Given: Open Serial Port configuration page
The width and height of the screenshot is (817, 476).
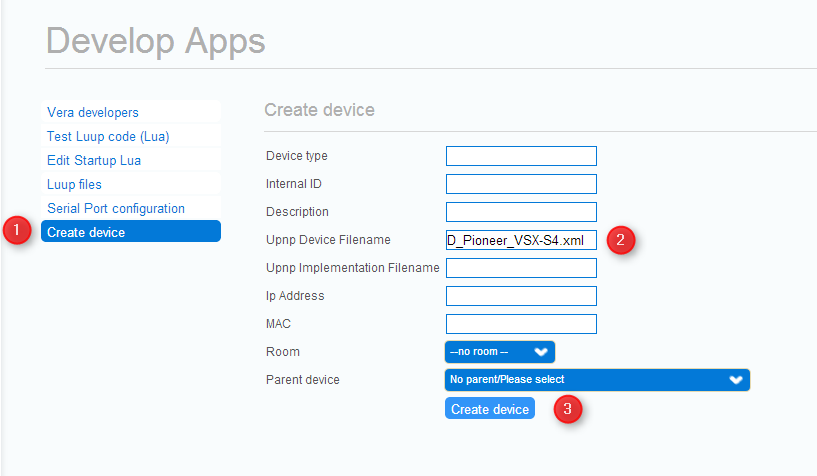Looking at the screenshot, I should 131,208.
